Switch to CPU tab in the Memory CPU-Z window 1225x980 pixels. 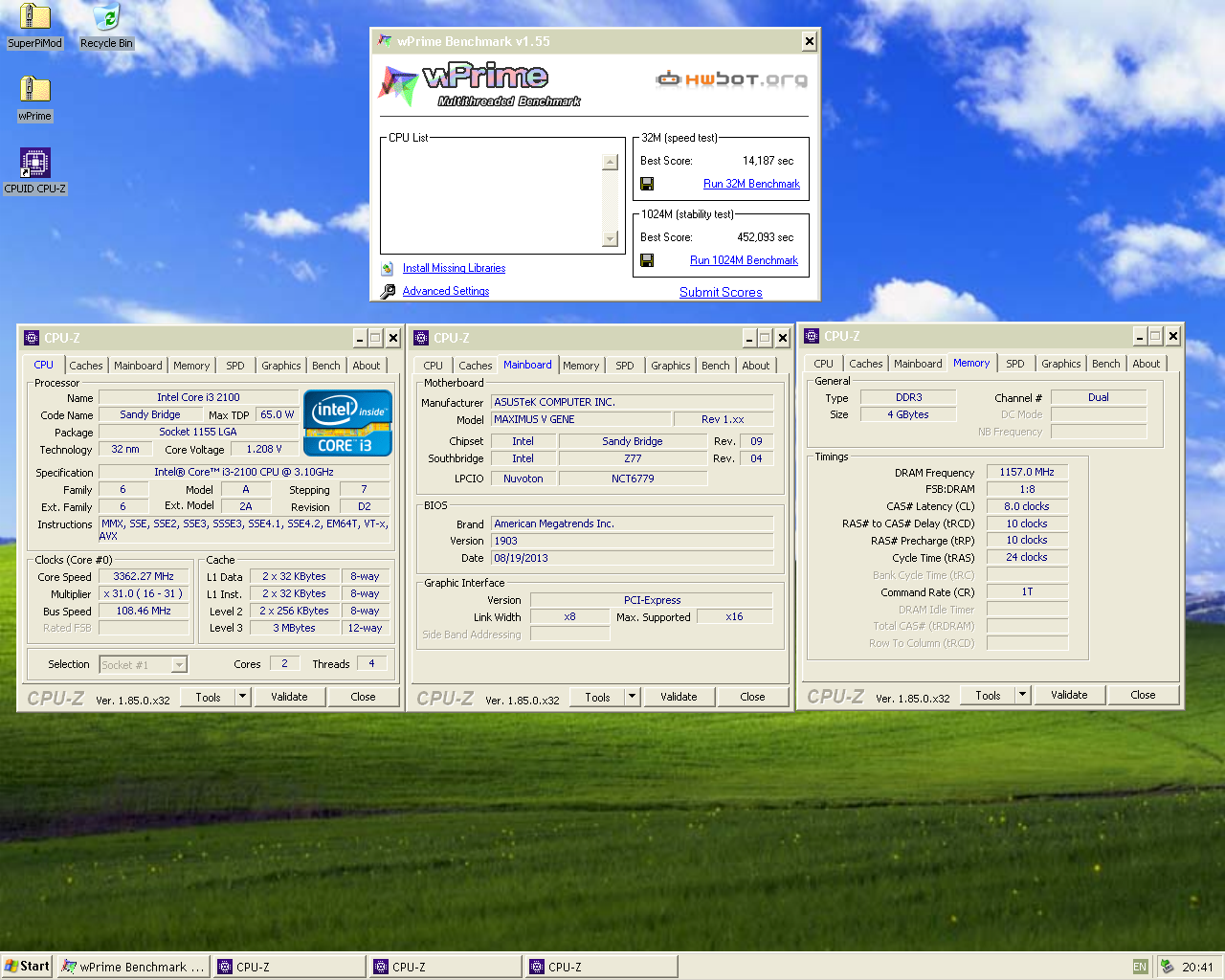coord(823,364)
